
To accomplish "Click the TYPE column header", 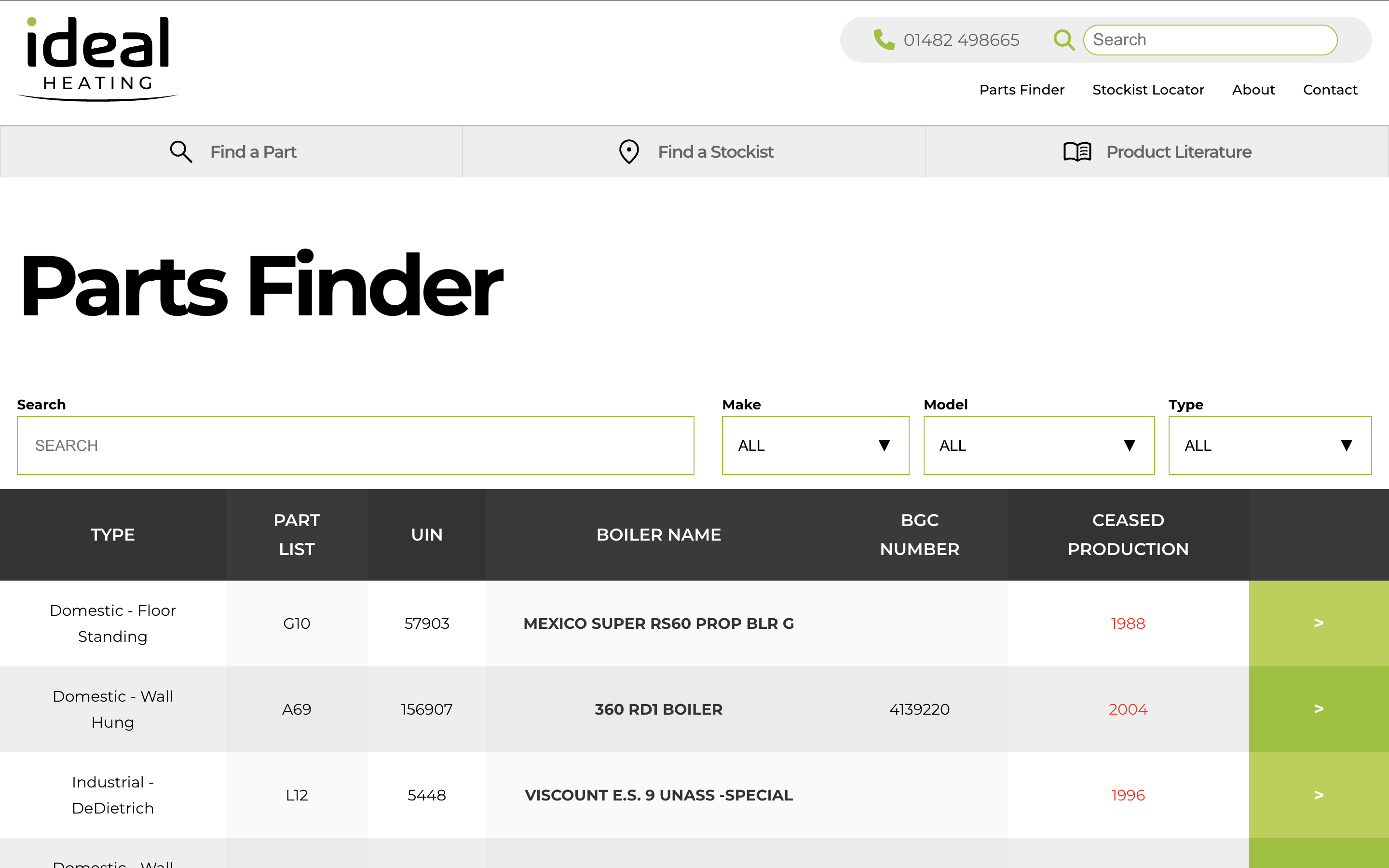I will pyautogui.click(x=112, y=534).
